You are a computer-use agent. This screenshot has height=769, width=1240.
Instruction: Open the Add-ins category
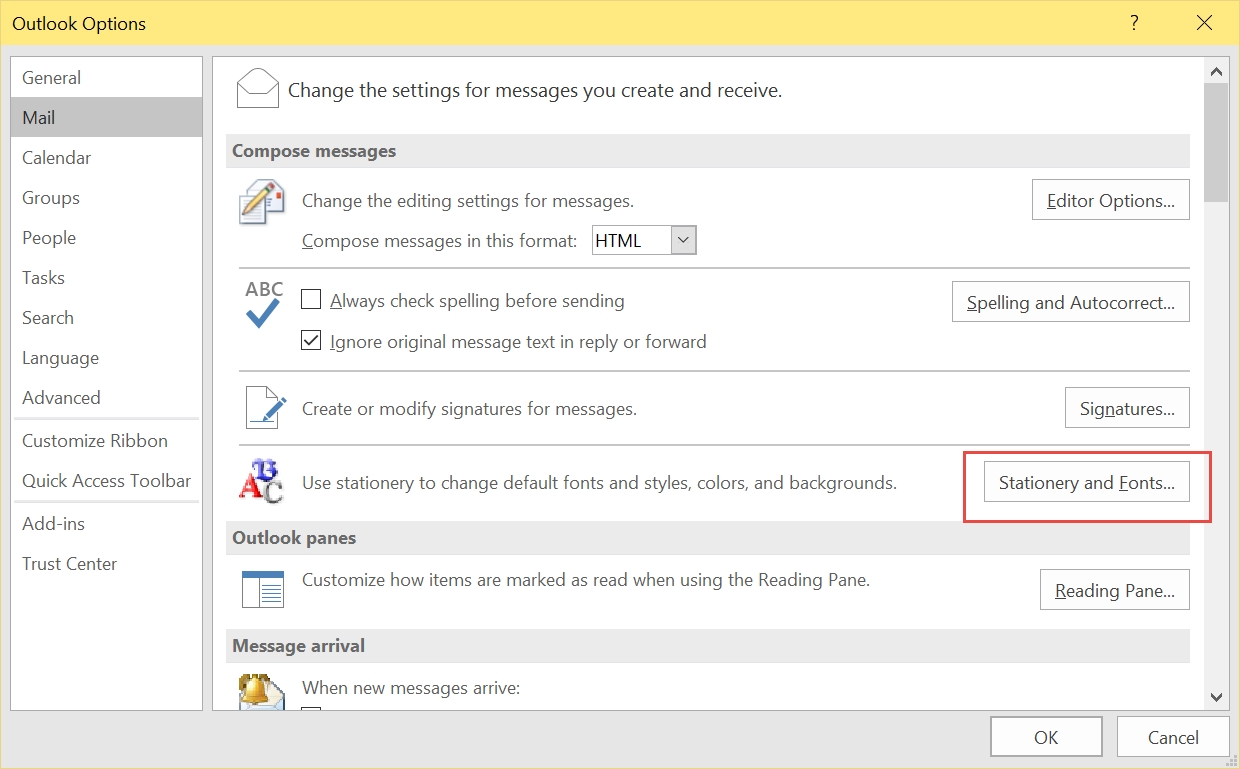(106, 523)
